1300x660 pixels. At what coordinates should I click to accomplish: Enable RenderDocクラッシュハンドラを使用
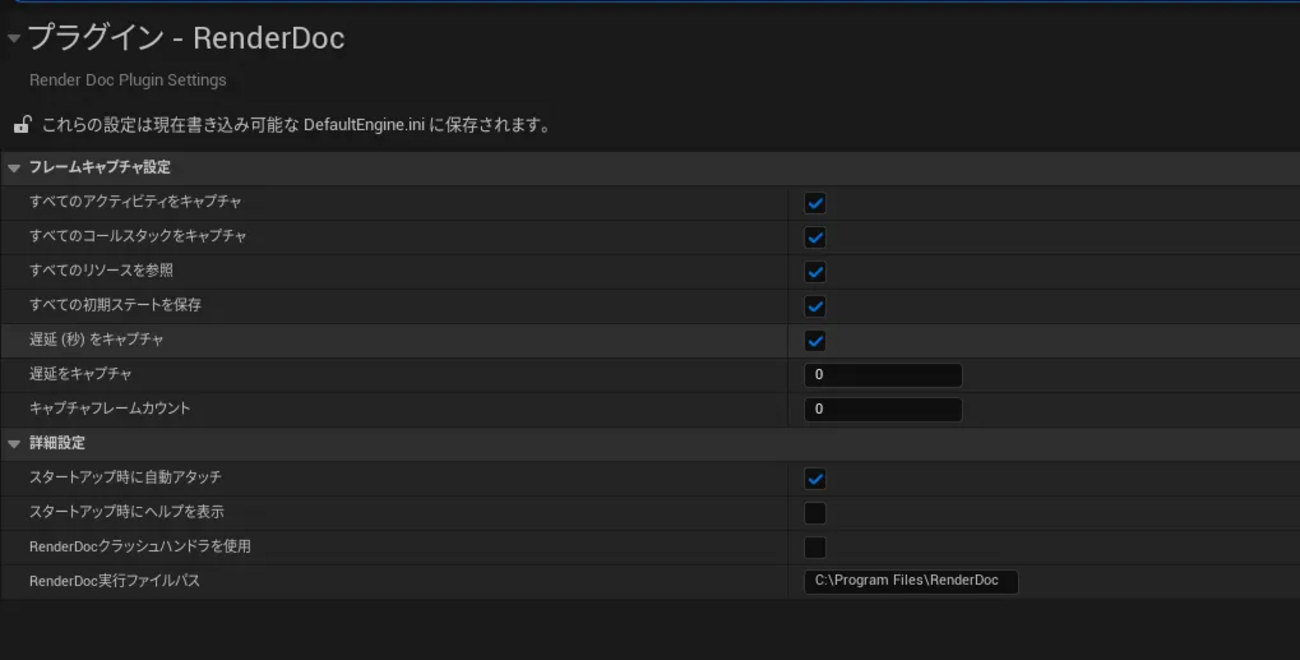click(x=814, y=546)
